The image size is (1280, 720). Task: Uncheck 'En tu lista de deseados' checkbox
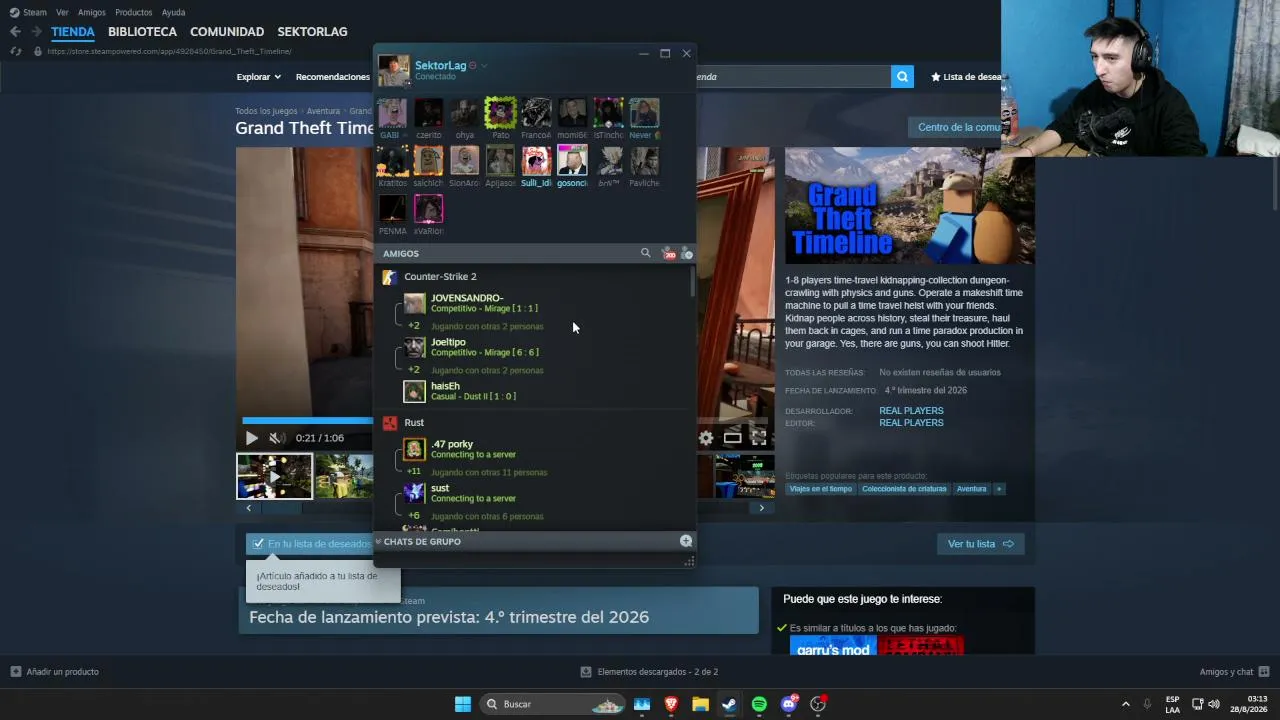click(x=259, y=544)
